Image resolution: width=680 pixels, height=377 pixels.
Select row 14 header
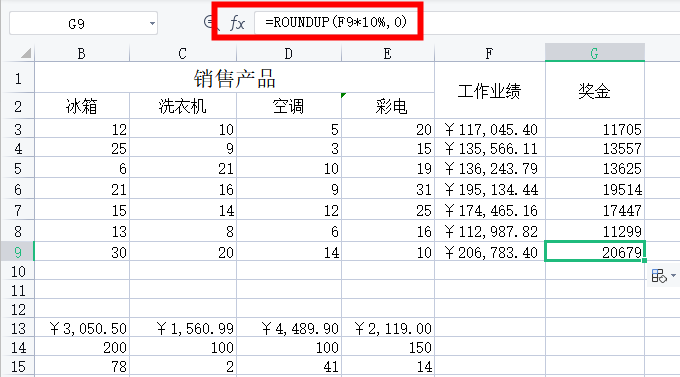18,347
